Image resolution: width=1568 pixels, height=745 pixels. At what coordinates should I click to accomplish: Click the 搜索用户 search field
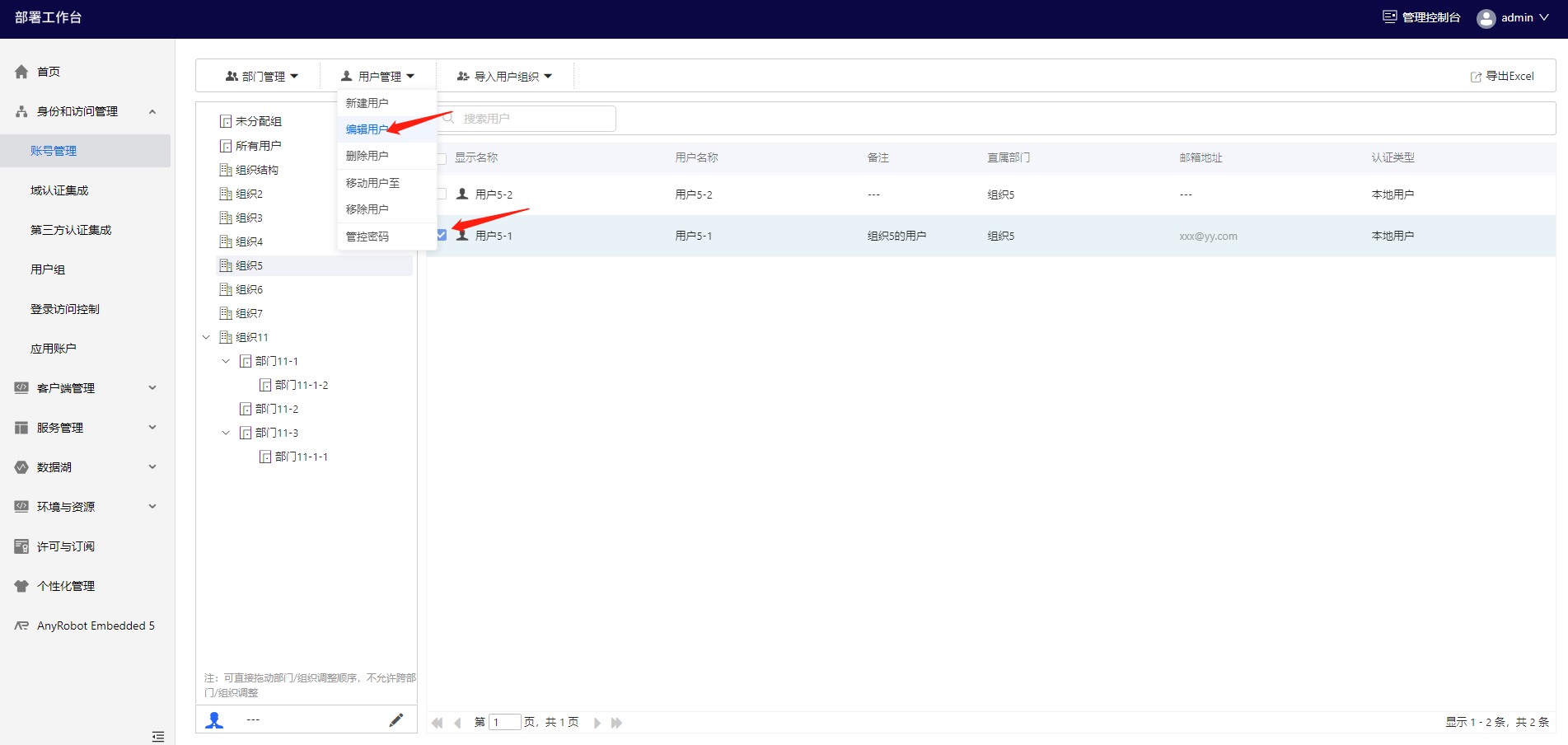[526, 119]
